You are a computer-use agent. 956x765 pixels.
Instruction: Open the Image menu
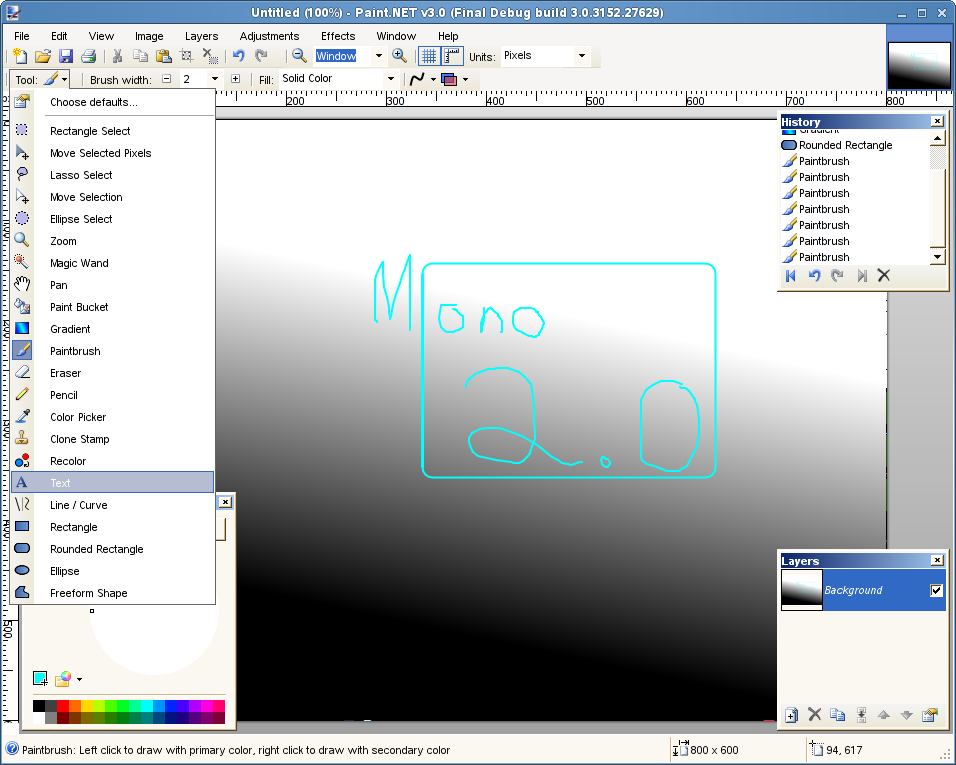[x=149, y=36]
